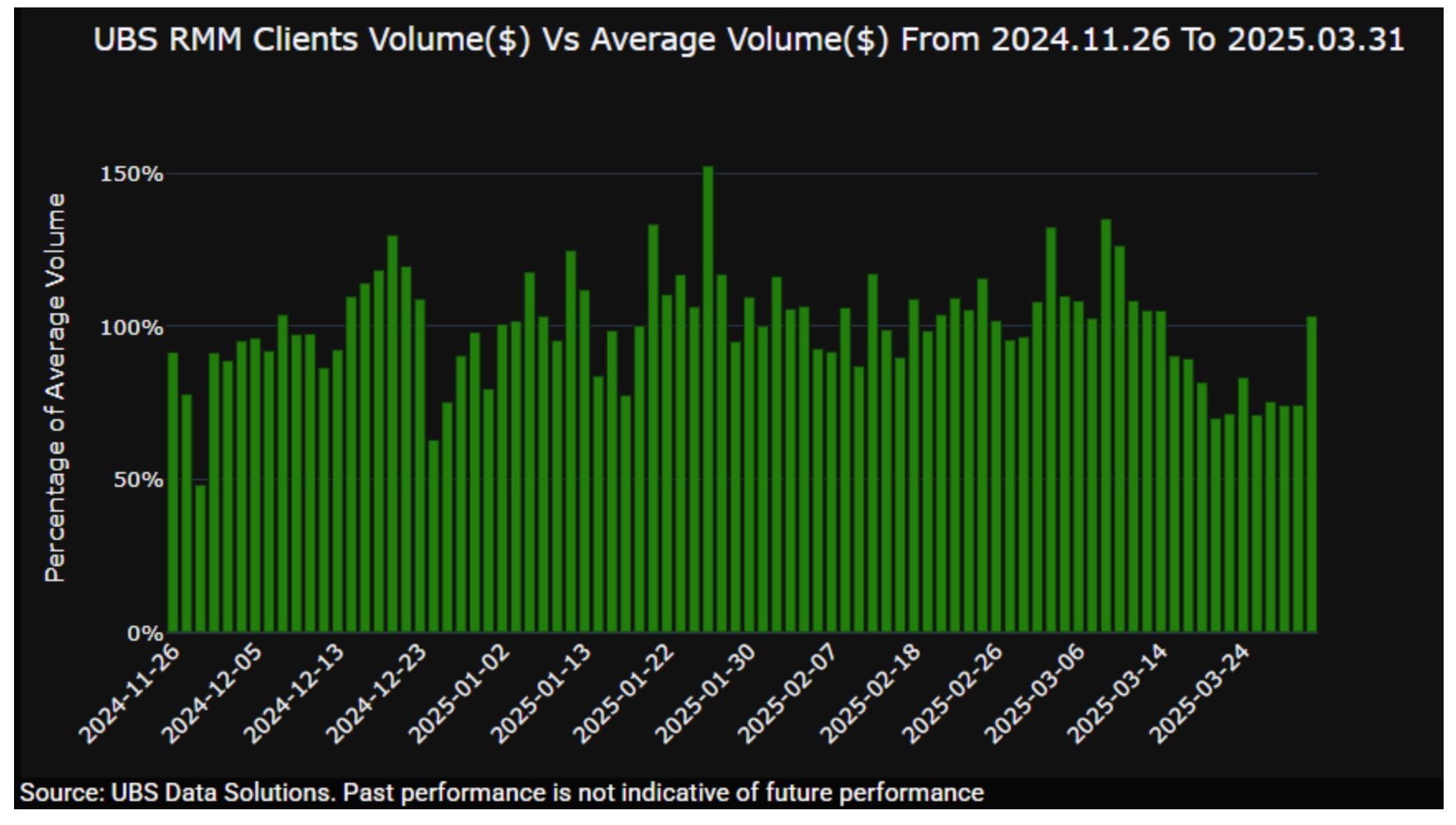This screenshot has height=825, width=1456.
Task: Click the 2025-02-07 date label
Action: [x=787, y=694]
